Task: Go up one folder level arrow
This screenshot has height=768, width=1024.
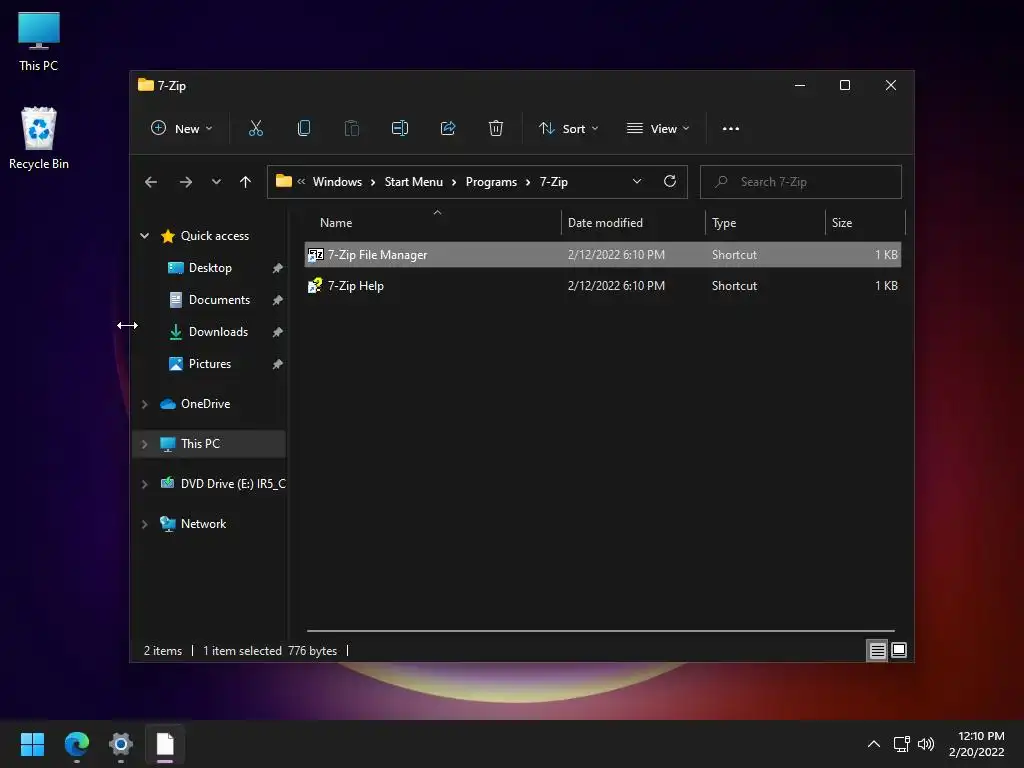Action: pyautogui.click(x=245, y=182)
